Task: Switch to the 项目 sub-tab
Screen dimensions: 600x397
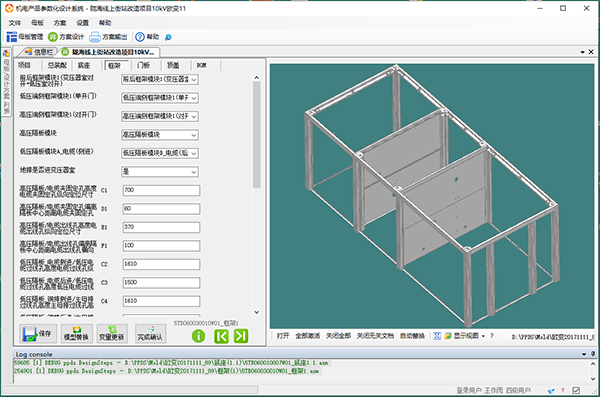Action: pyautogui.click(x=24, y=65)
